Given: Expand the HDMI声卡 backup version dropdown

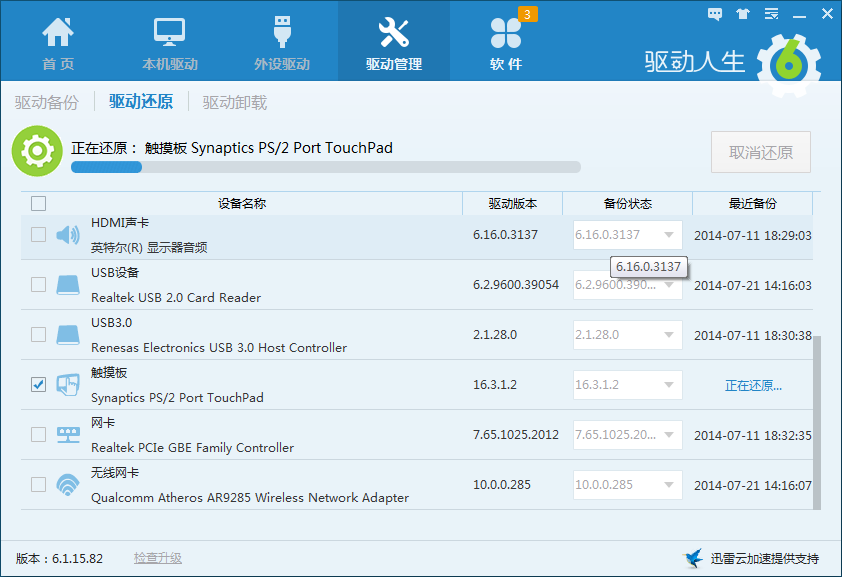Looking at the screenshot, I should click(x=668, y=235).
